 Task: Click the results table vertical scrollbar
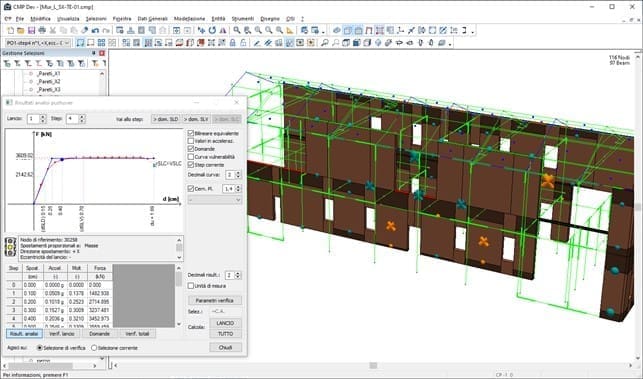click(178, 296)
